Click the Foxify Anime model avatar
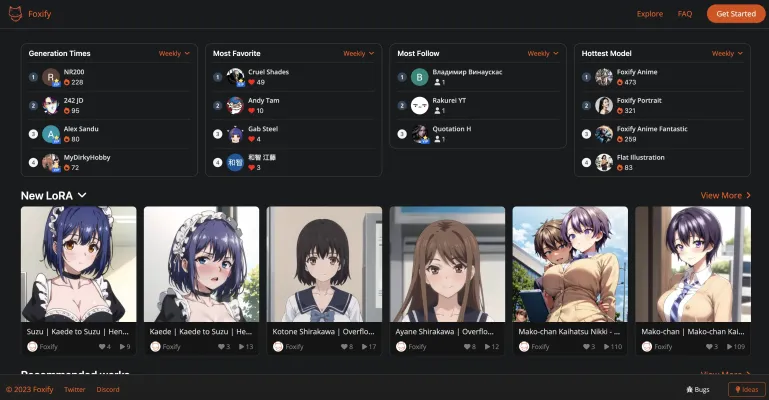This screenshot has width=769, height=400. [x=604, y=77]
